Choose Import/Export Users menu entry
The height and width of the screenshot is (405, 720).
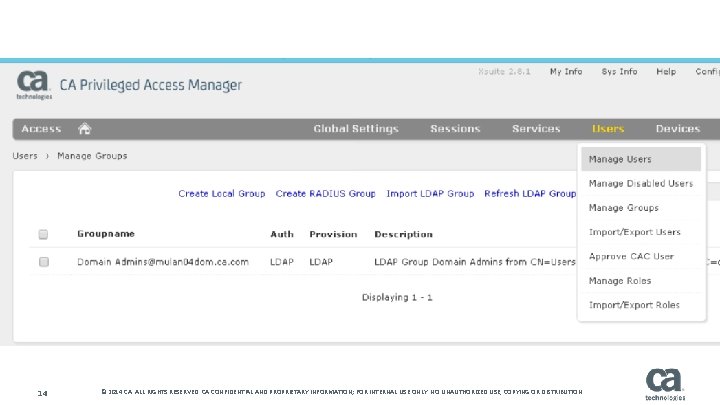coord(641,232)
